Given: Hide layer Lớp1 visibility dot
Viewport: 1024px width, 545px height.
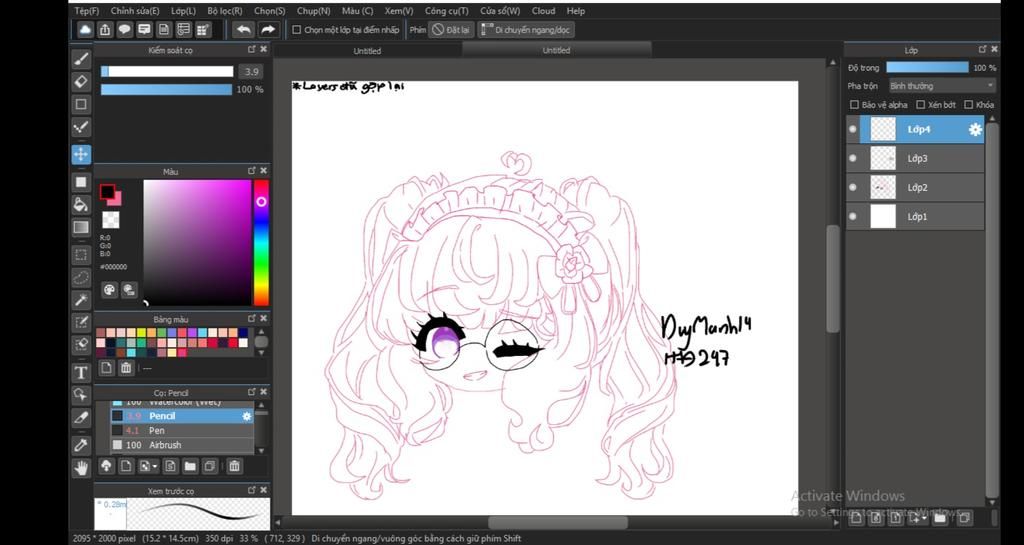Looking at the screenshot, I should (x=852, y=217).
